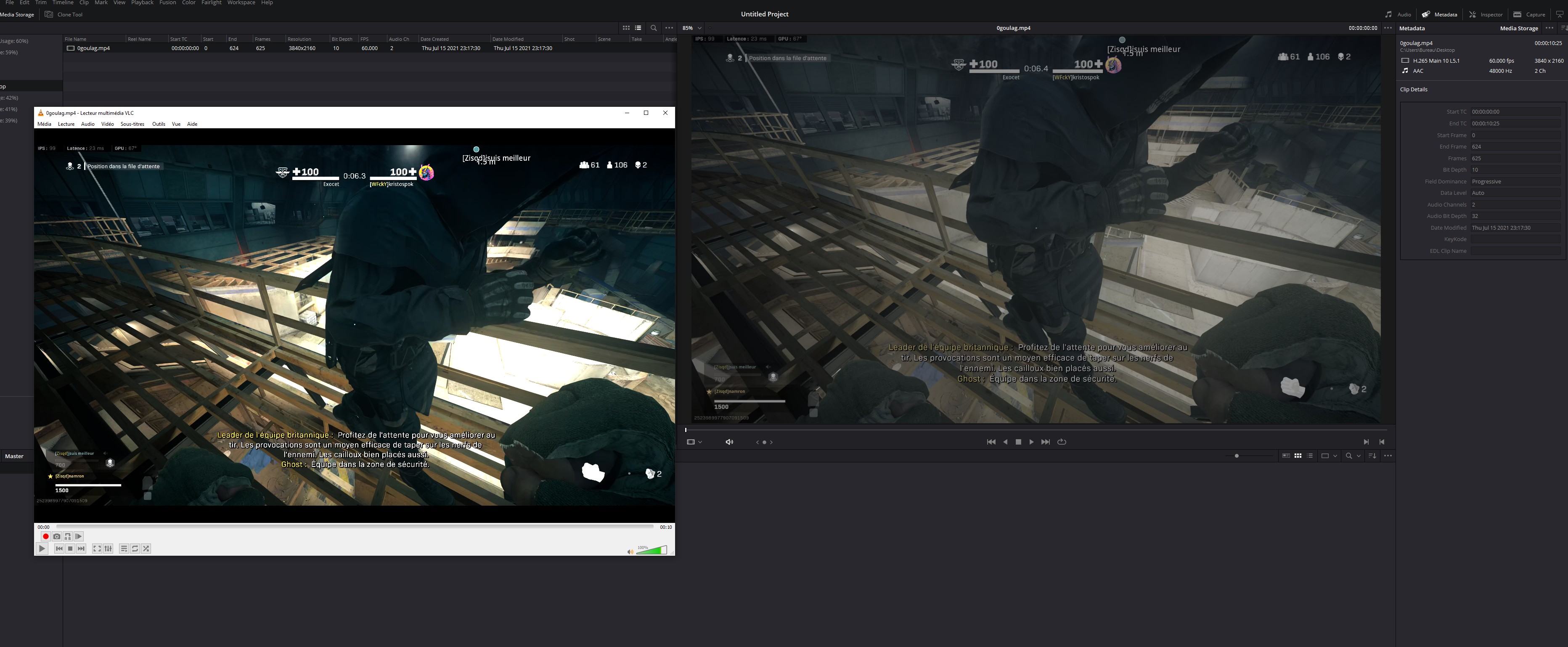Click the Clone Tool button

coord(64,14)
